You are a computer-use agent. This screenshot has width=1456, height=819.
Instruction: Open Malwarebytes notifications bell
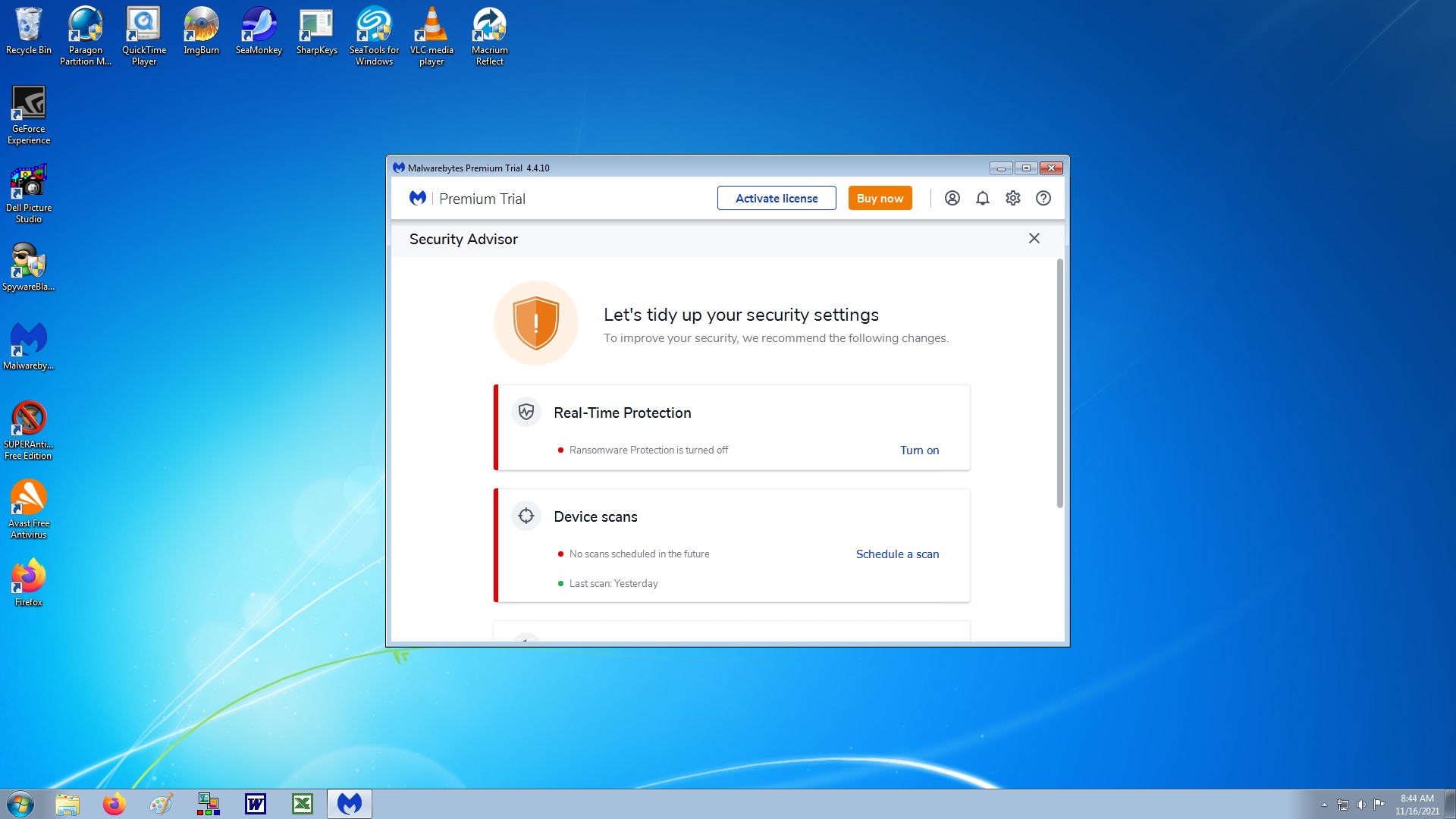(x=983, y=198)
